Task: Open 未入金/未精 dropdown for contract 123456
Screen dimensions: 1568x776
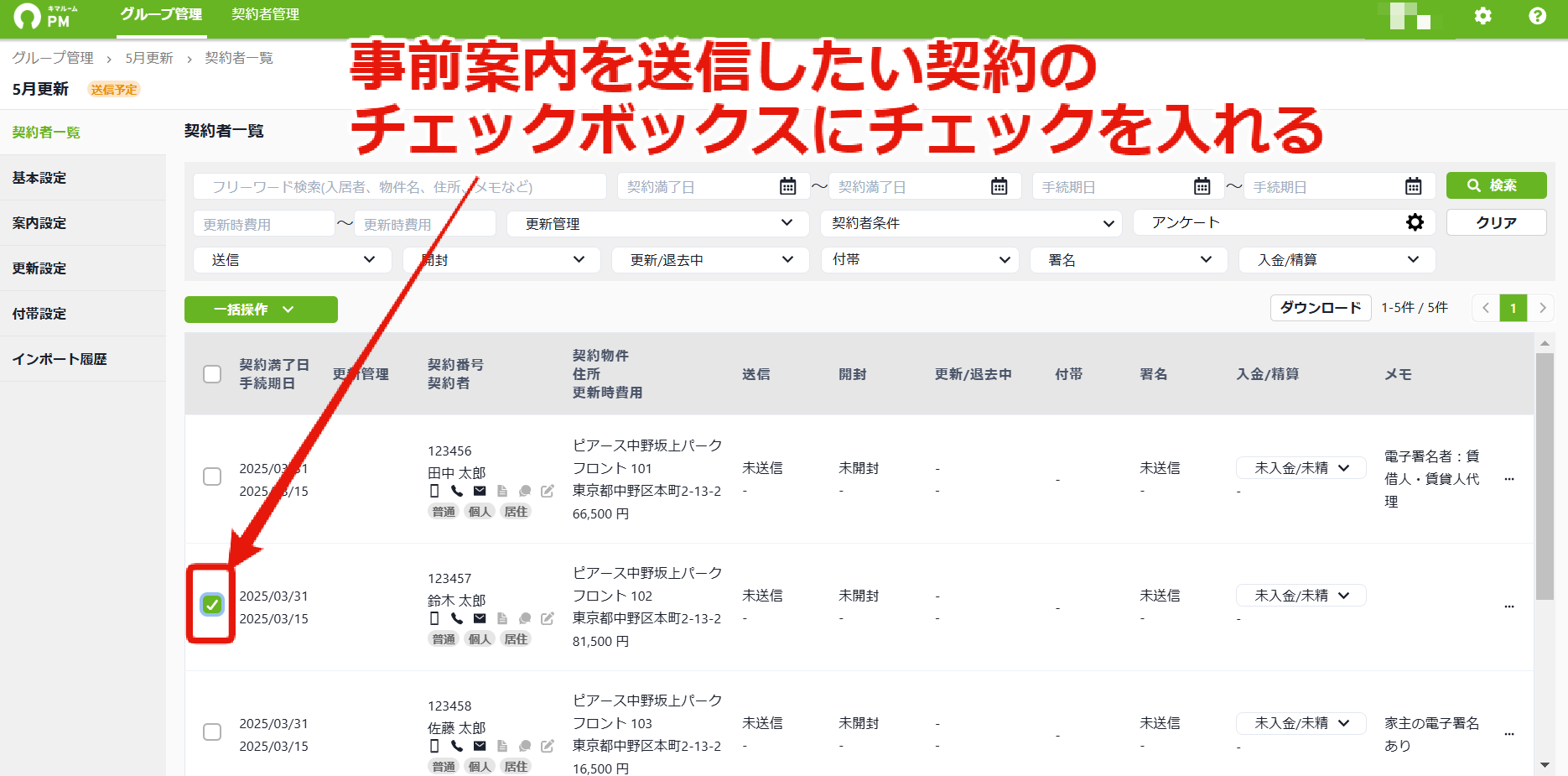Action: click(1301, 468)
